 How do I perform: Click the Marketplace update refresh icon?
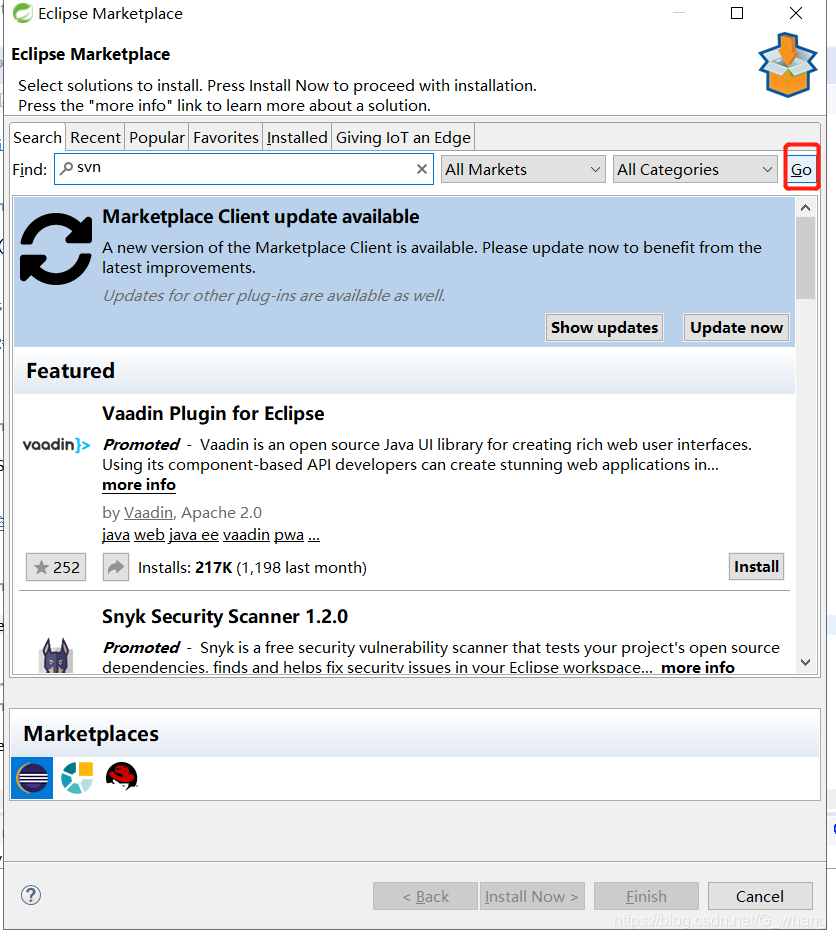(x=56, y=249)
